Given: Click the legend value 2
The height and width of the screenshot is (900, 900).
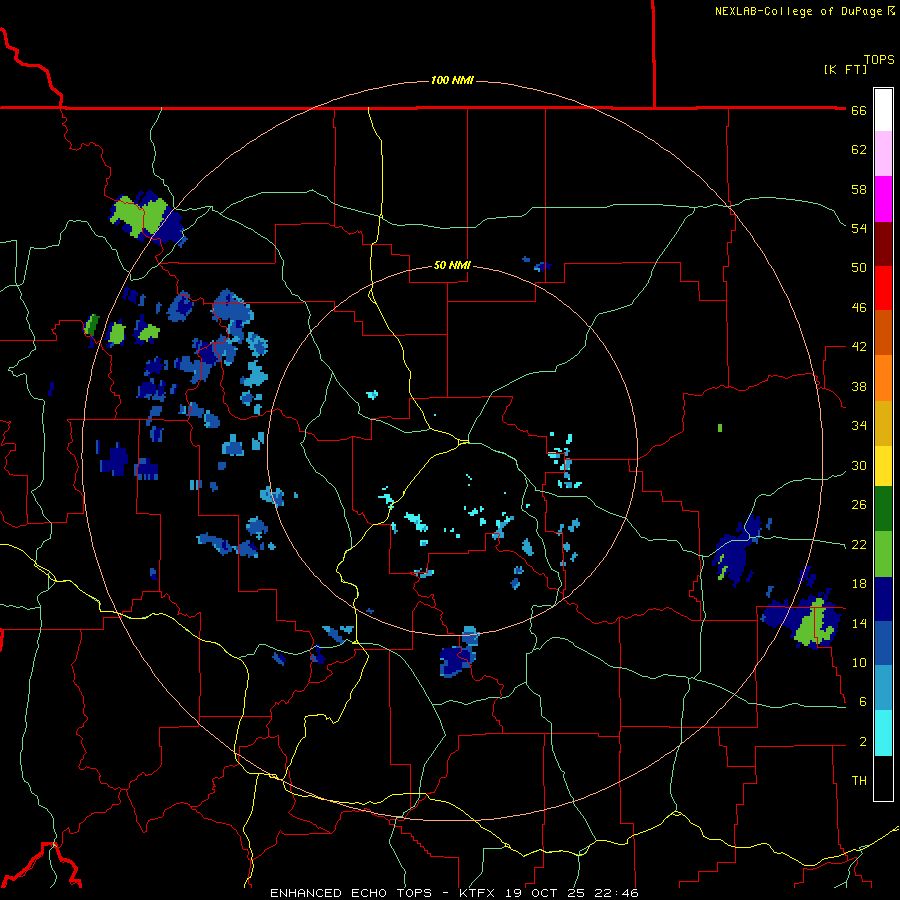Looking at the screenshot, I should click(862, 742).
